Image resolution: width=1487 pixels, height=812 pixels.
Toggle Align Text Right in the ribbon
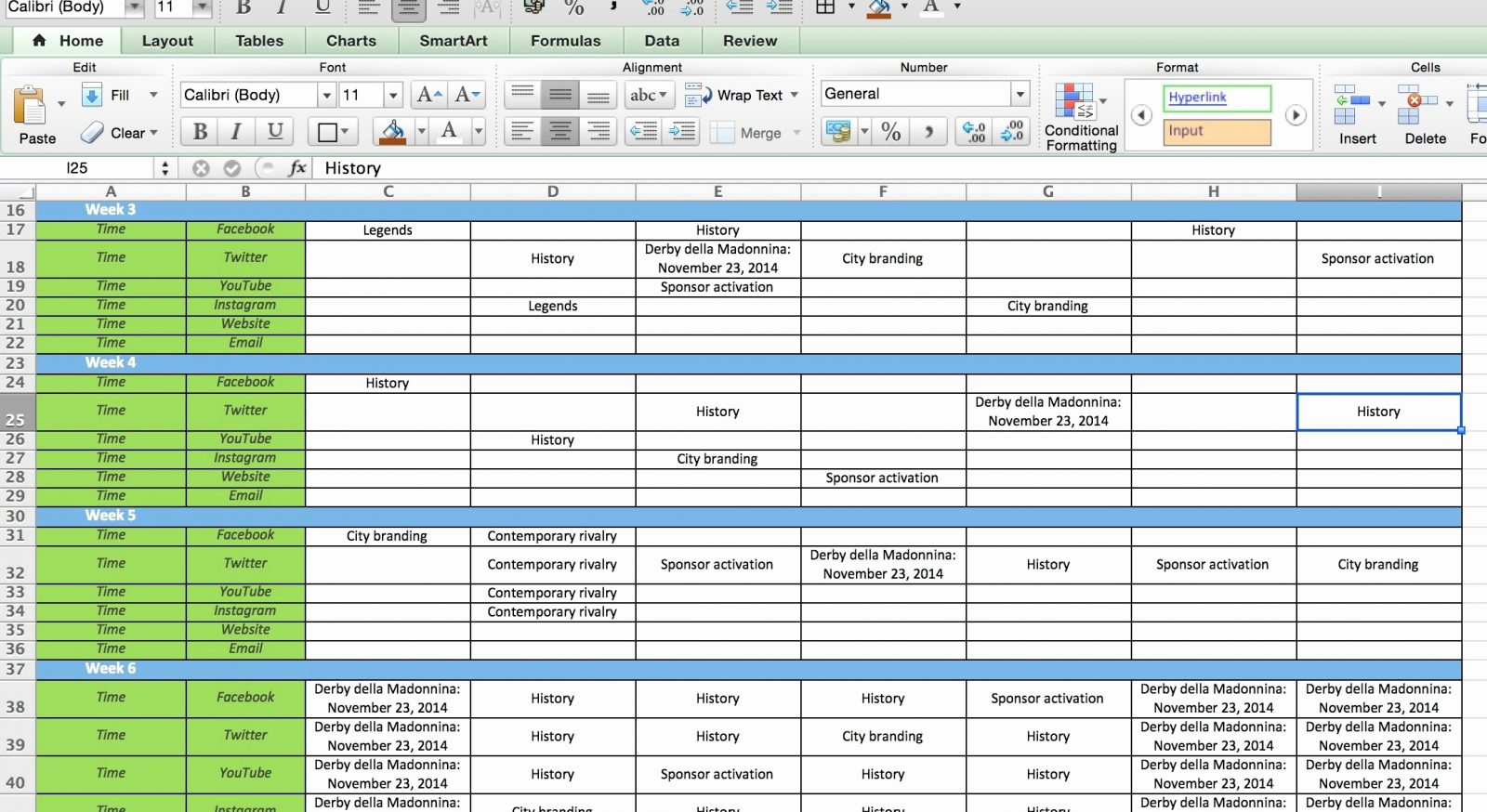[599, 132]
